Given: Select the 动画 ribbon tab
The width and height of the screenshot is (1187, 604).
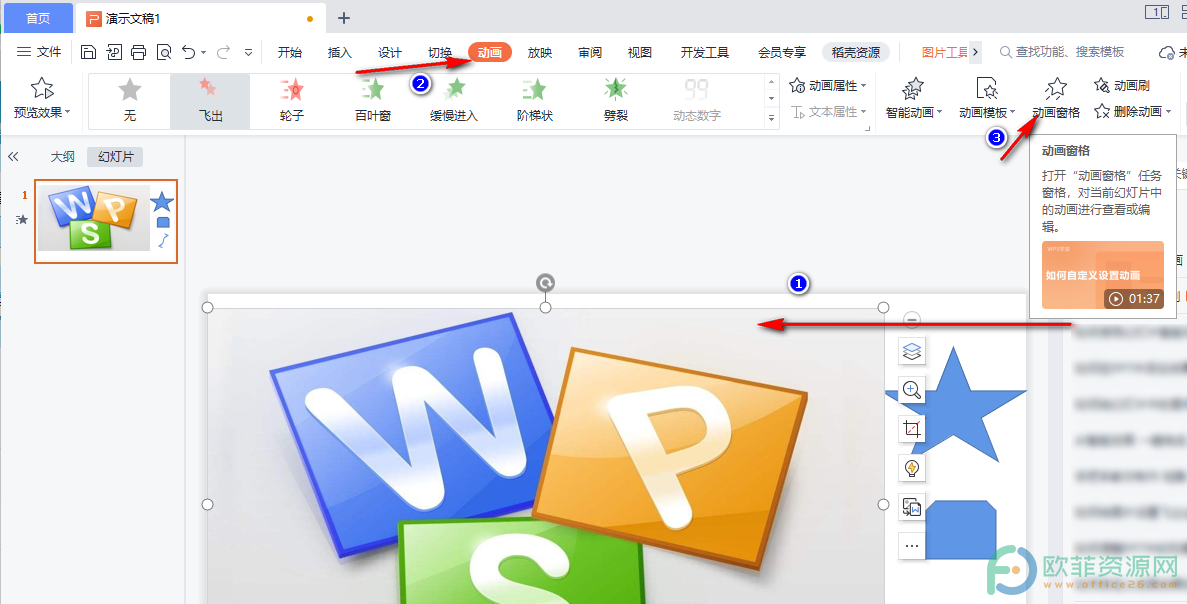Looking at the screenshot, I should pyautogui.click(x=490, y=52).
